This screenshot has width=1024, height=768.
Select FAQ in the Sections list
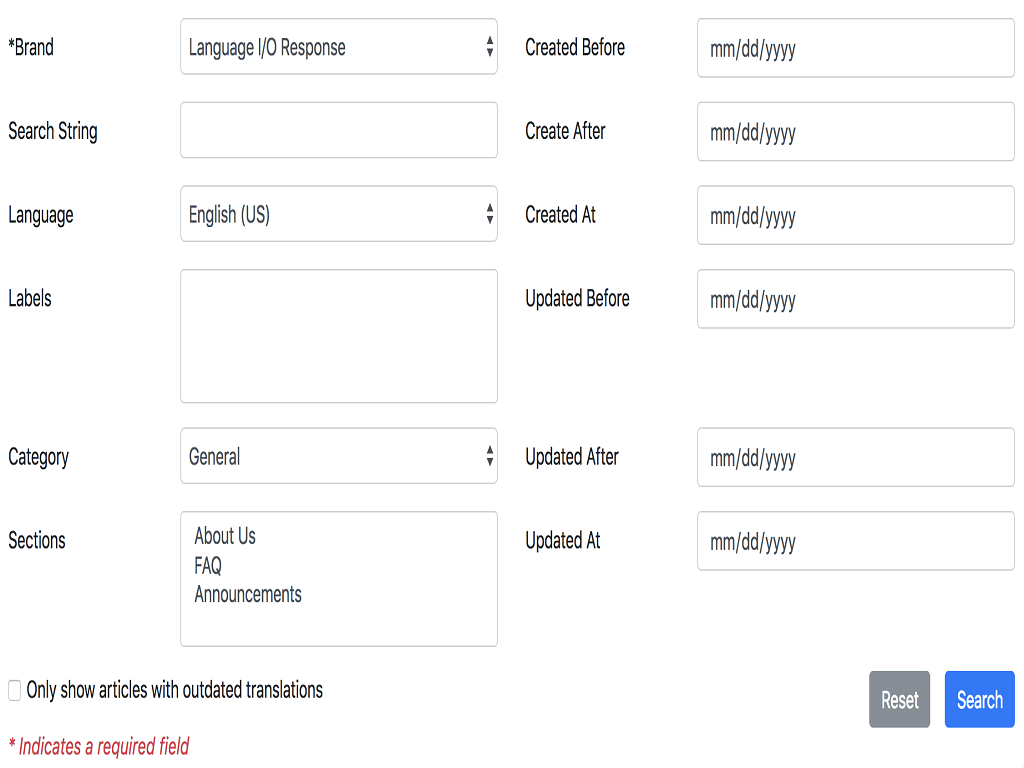click(x=207, y=565)
